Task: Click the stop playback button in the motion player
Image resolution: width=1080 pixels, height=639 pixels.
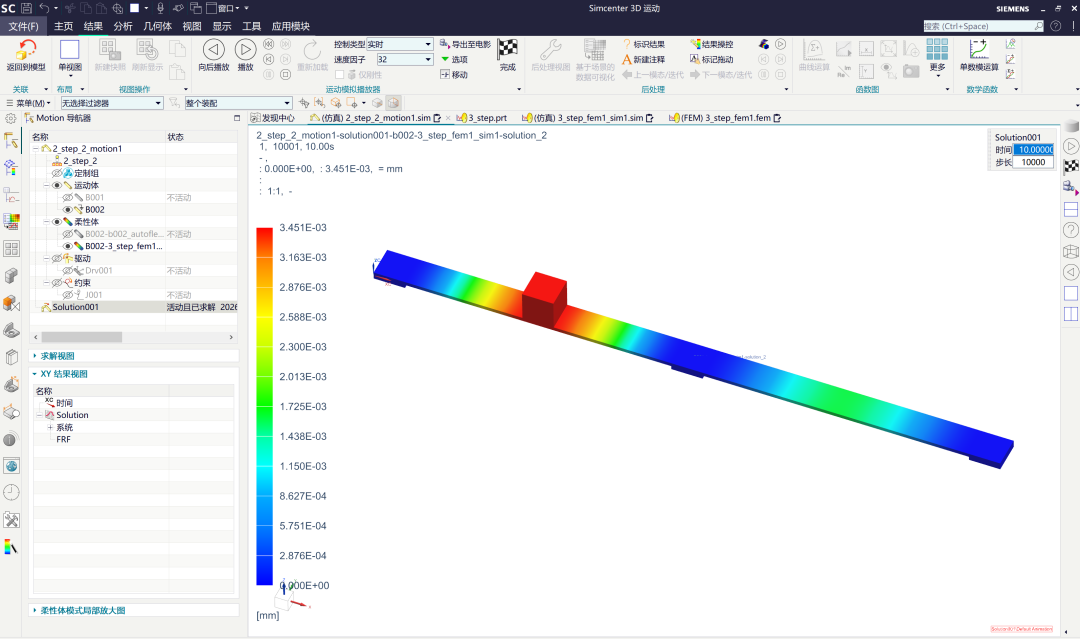Action: 286,74
